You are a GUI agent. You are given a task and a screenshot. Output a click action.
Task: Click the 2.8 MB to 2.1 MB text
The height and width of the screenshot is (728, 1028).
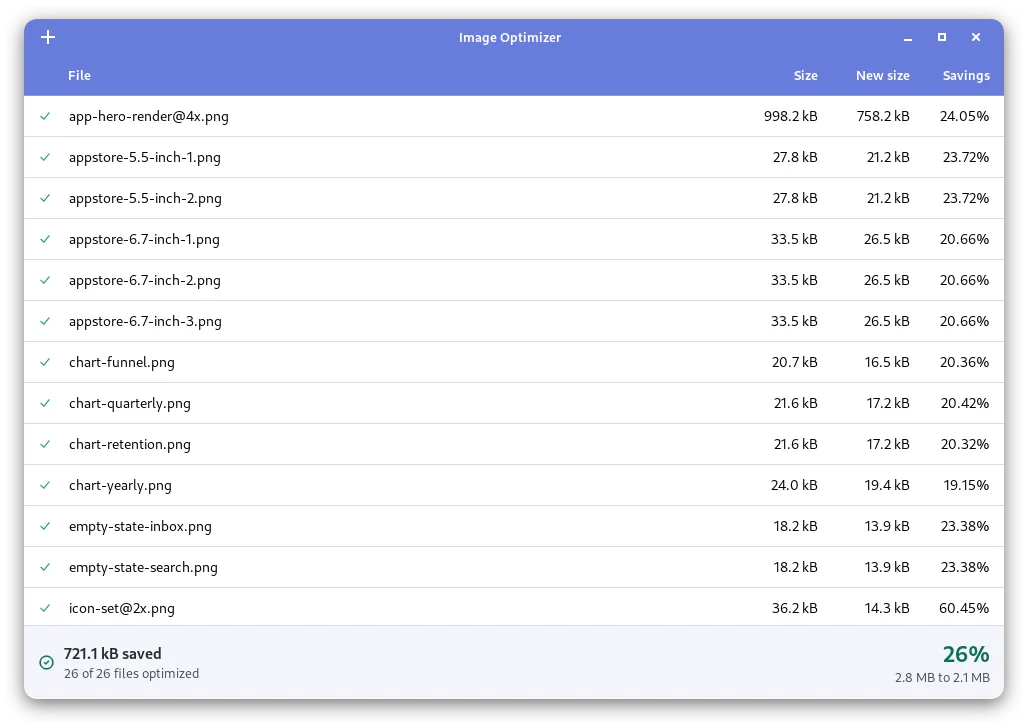point(942,677)
